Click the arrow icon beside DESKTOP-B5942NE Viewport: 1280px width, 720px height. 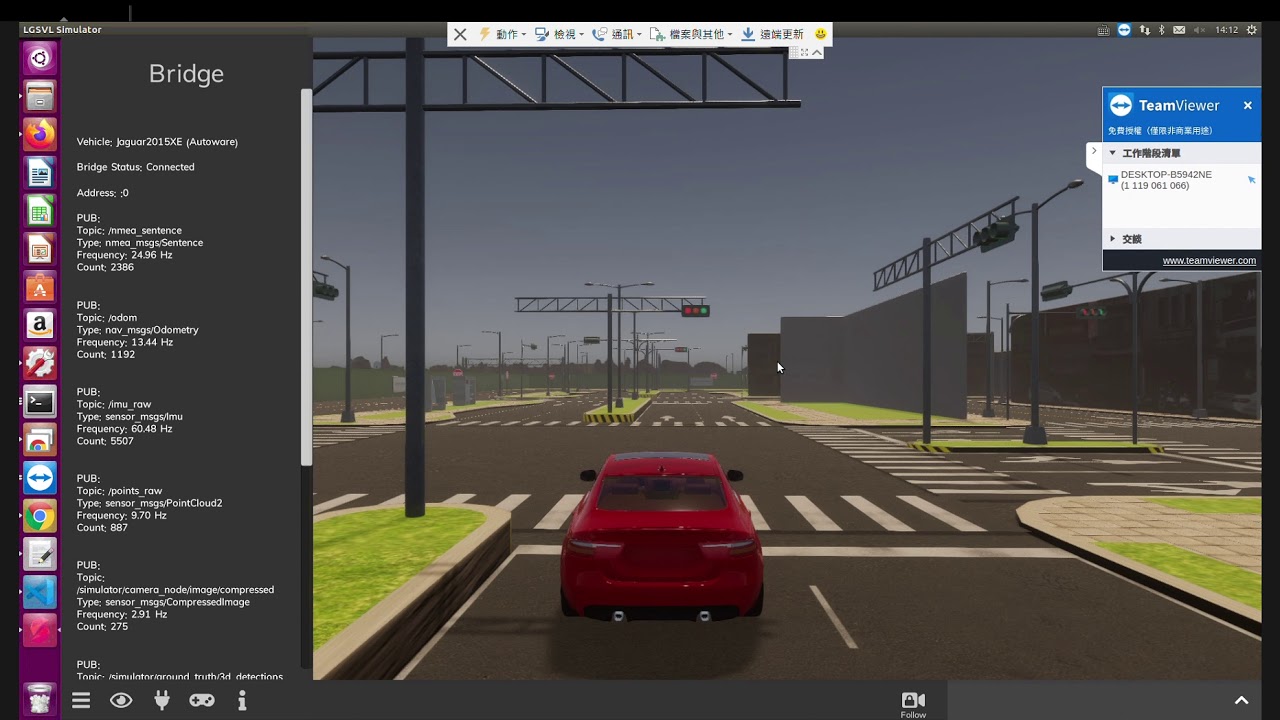pyautogui.click(x=1251, y=180)
